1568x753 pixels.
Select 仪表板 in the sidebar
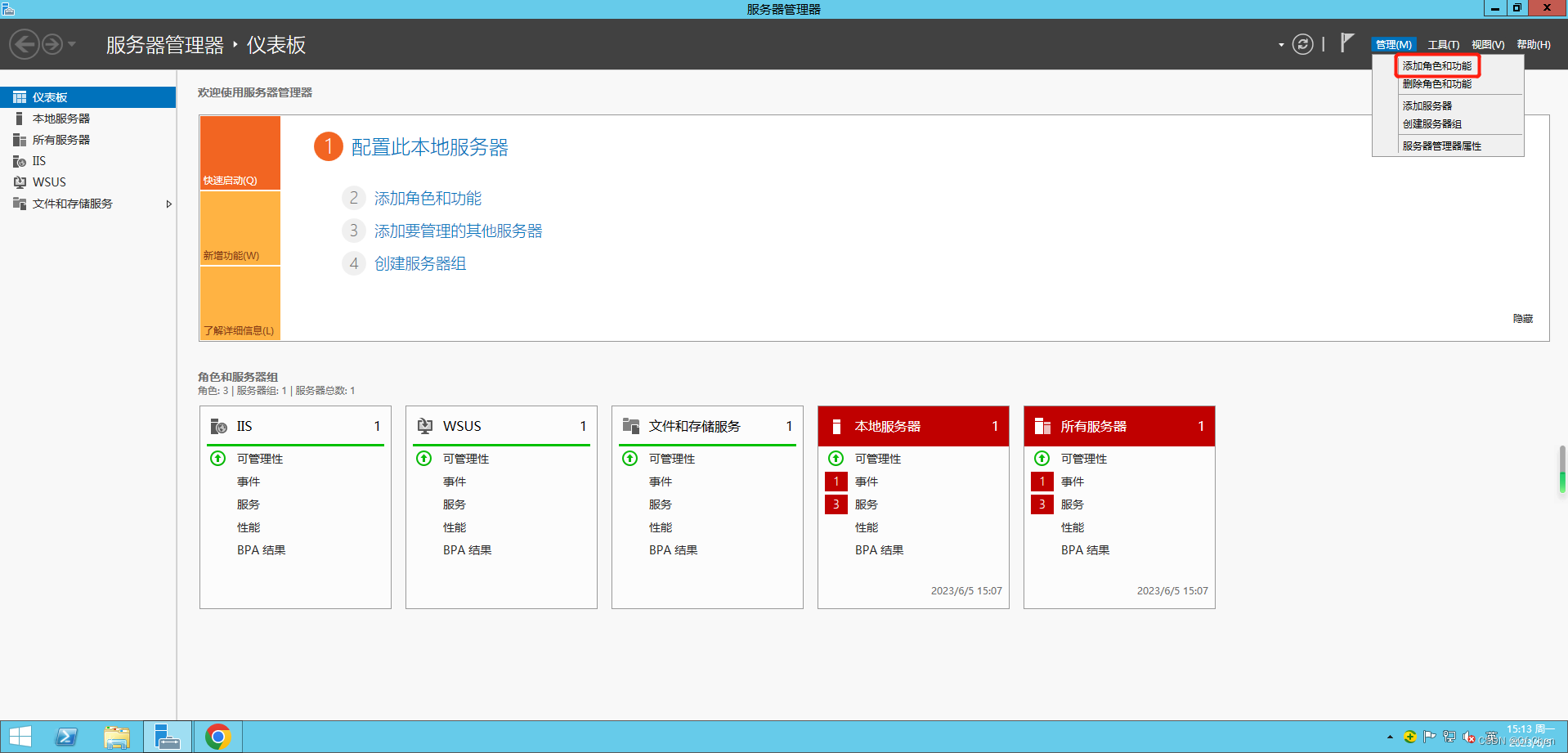(x=87, y=97)
